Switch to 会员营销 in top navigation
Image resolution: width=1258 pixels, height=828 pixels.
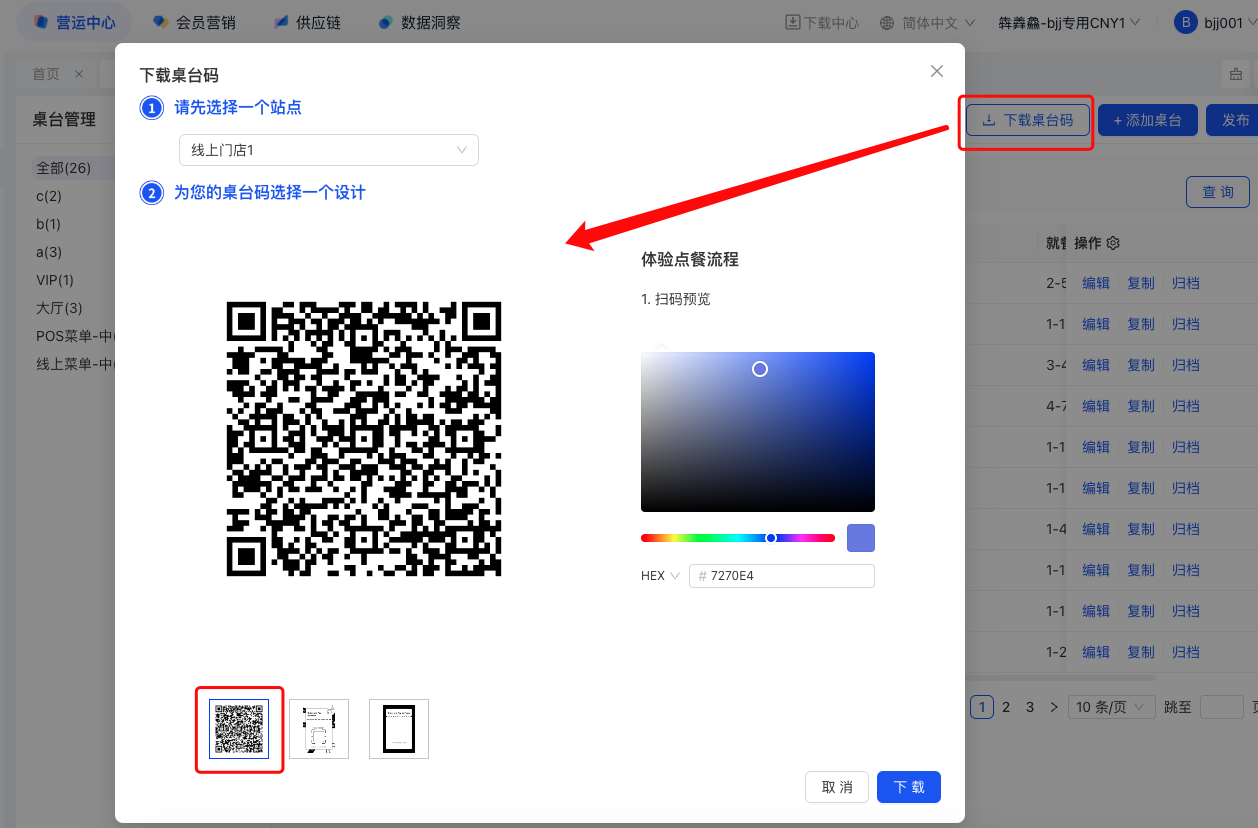pyautogui.click(x=193, y=22)
